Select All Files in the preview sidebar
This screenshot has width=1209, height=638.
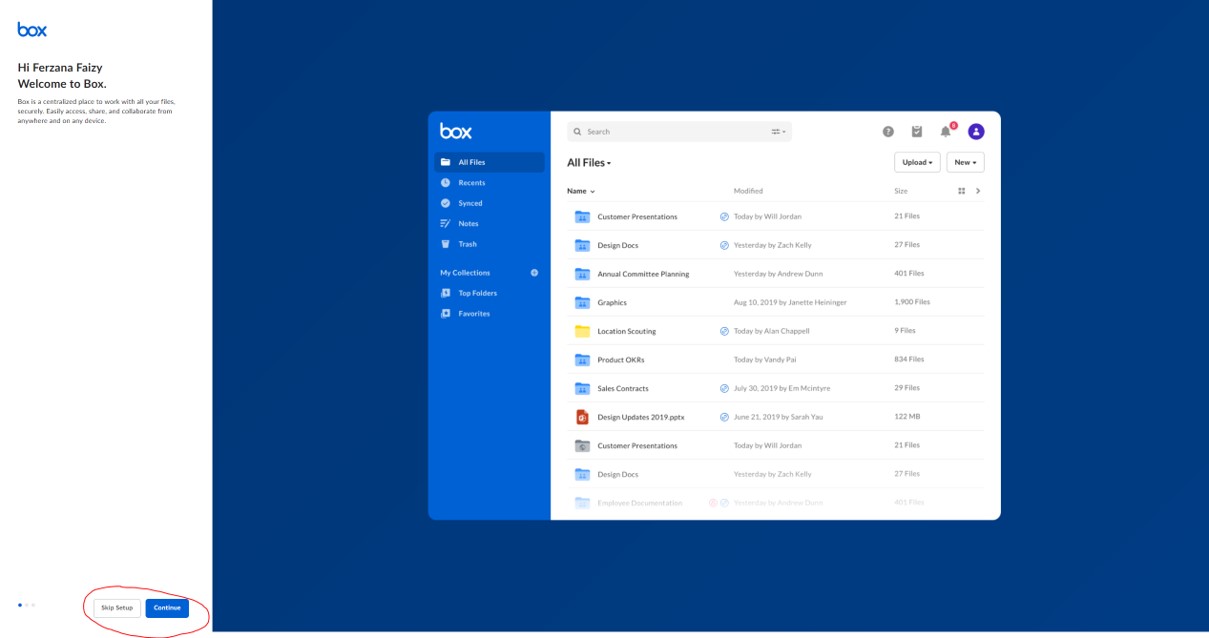coord(490,162)
